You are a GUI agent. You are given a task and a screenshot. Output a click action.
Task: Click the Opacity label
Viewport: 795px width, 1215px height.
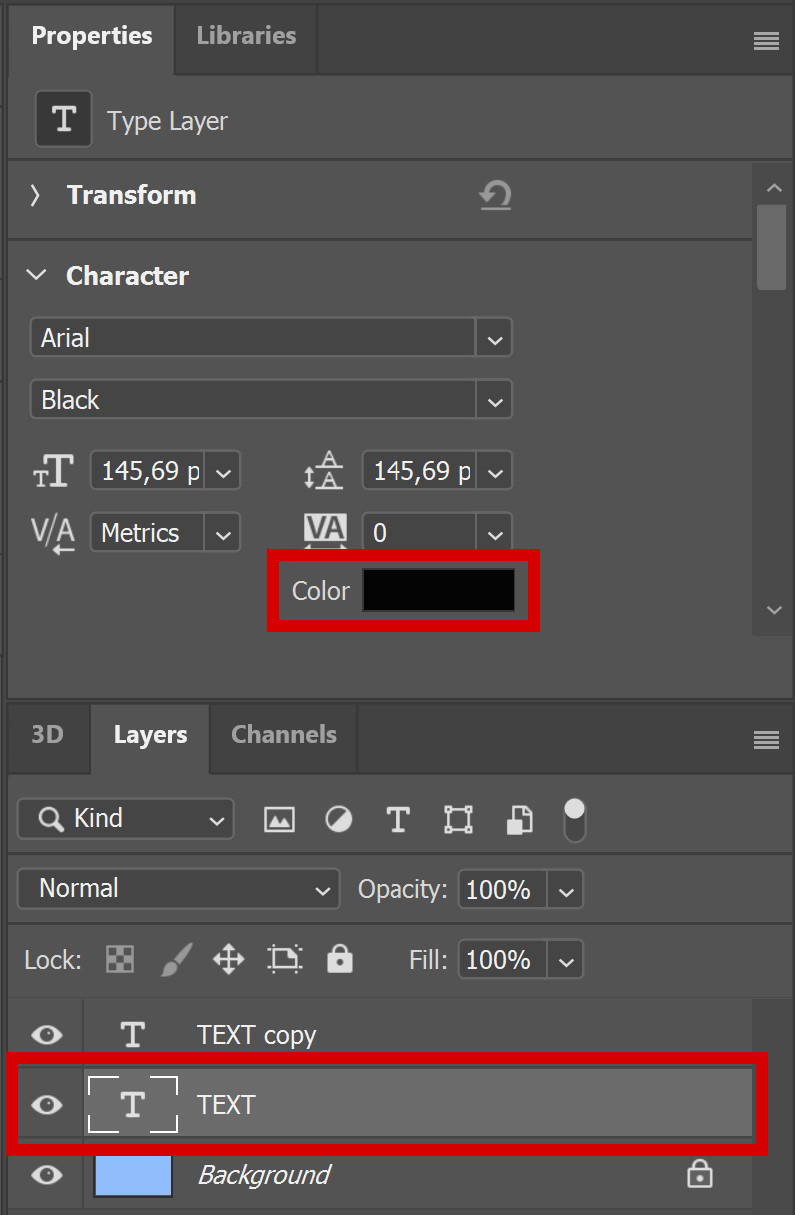point(402,889)
